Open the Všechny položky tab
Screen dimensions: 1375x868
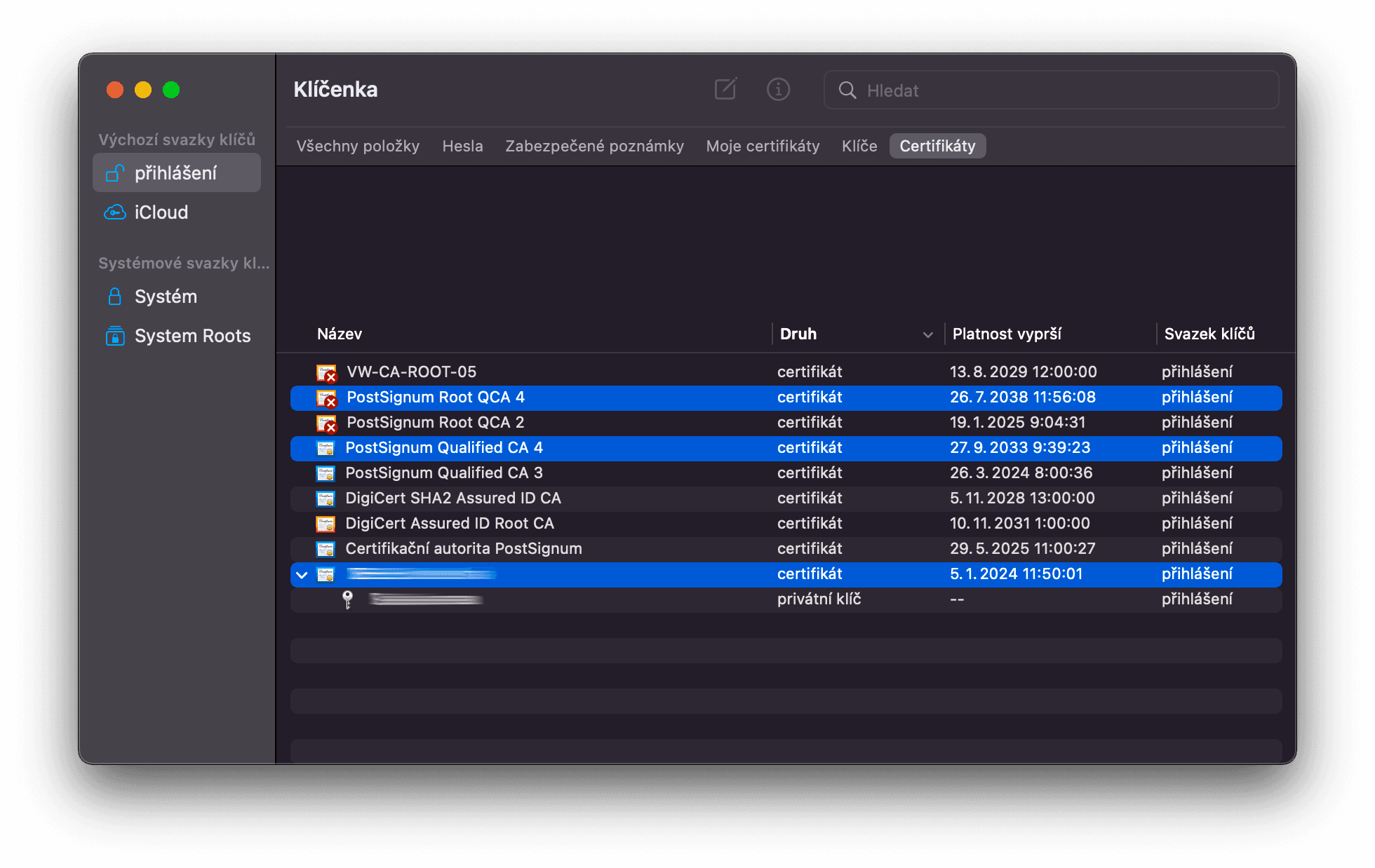tap(358, 146)
